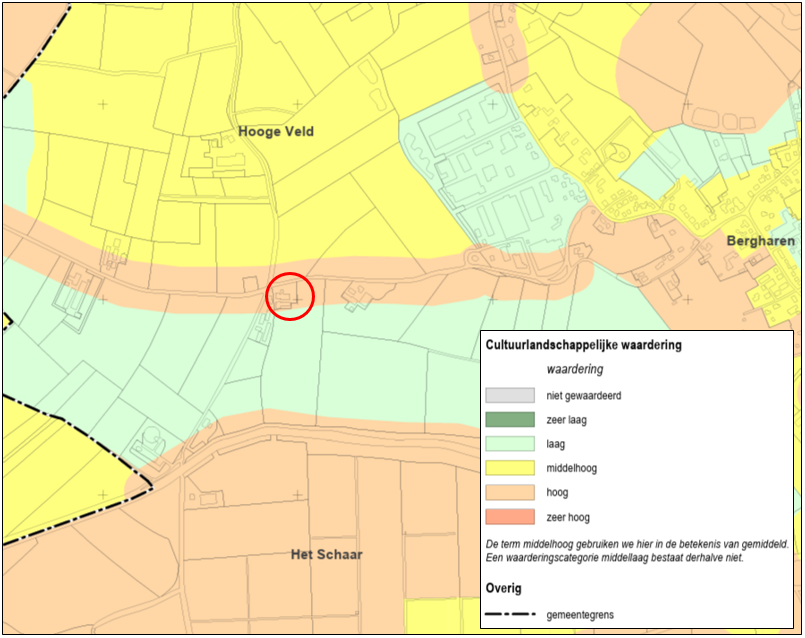Screen dimensions: 805x638
Task: Select the dark green 'zeer laag' swatch
Action: [510, 419]
